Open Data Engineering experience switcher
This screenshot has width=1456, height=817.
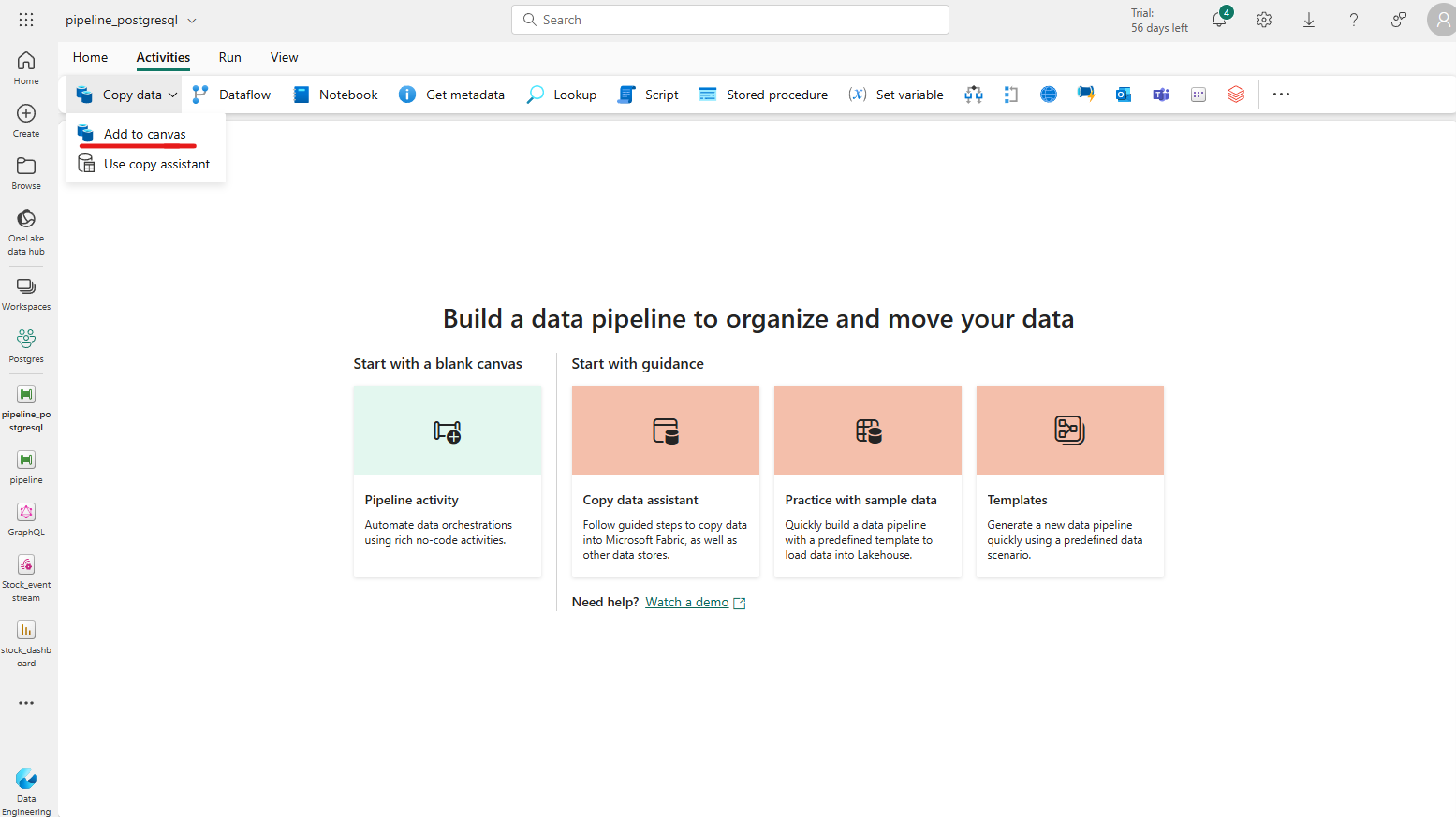[x=26, y=792]
